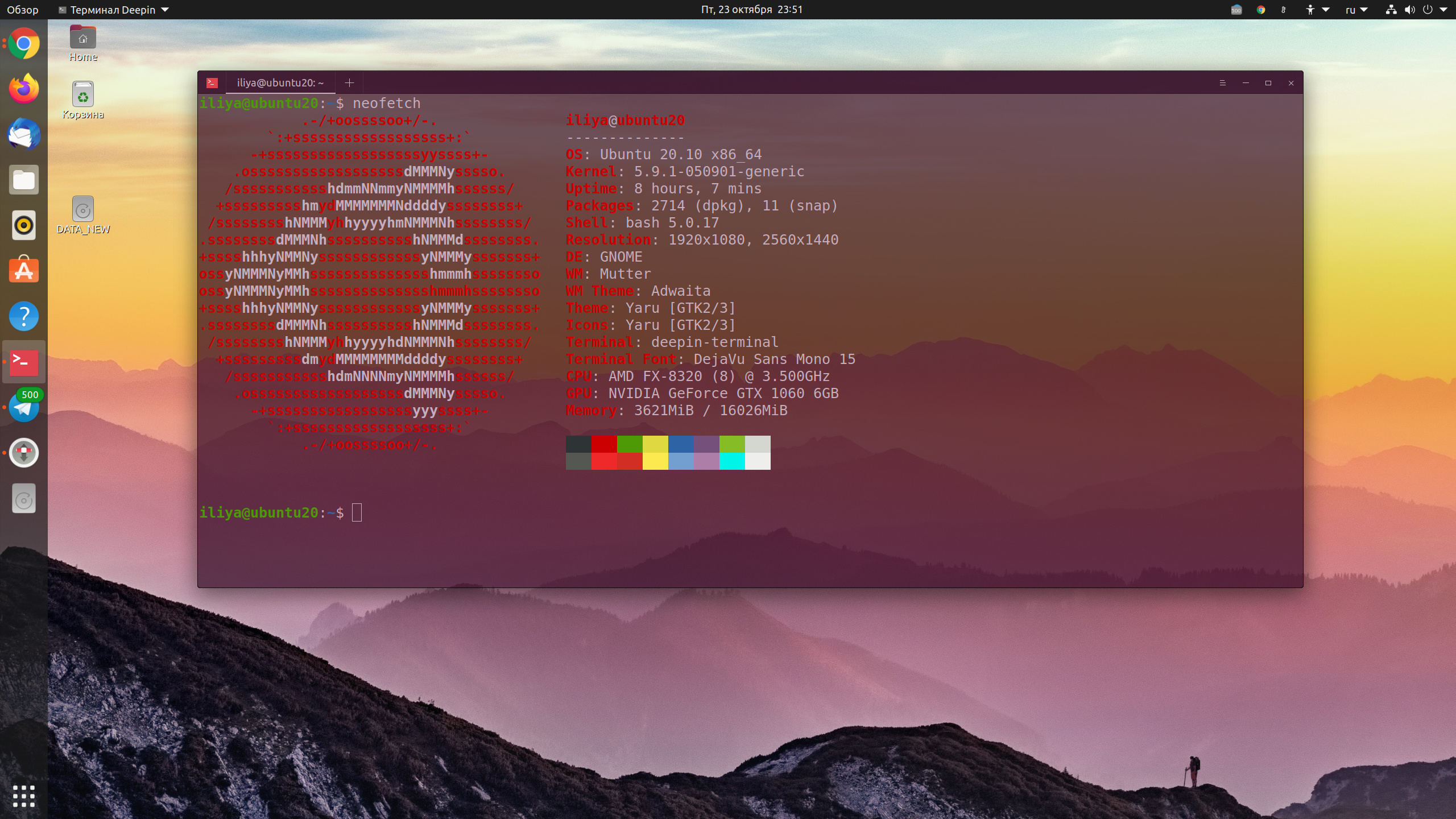This screenshot has width=1456, height=819.
Task: Click the 'Adwaita' WM Theme value
Action: coord(681,291)
